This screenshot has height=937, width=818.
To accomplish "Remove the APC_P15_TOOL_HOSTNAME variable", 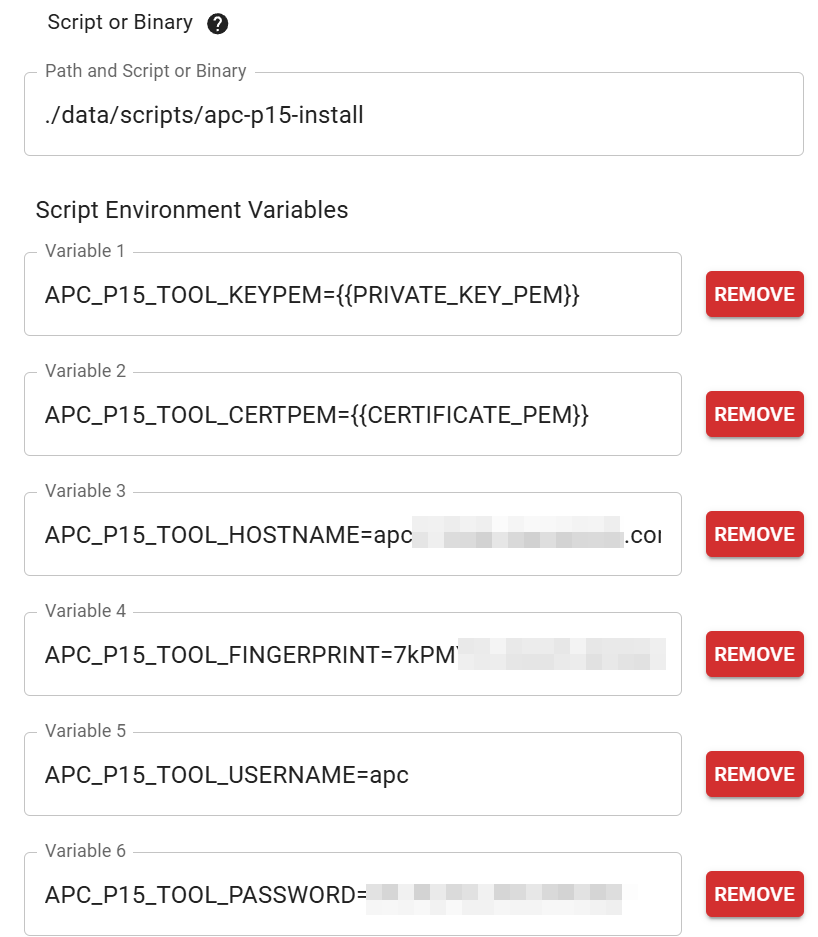I will 754,534.
